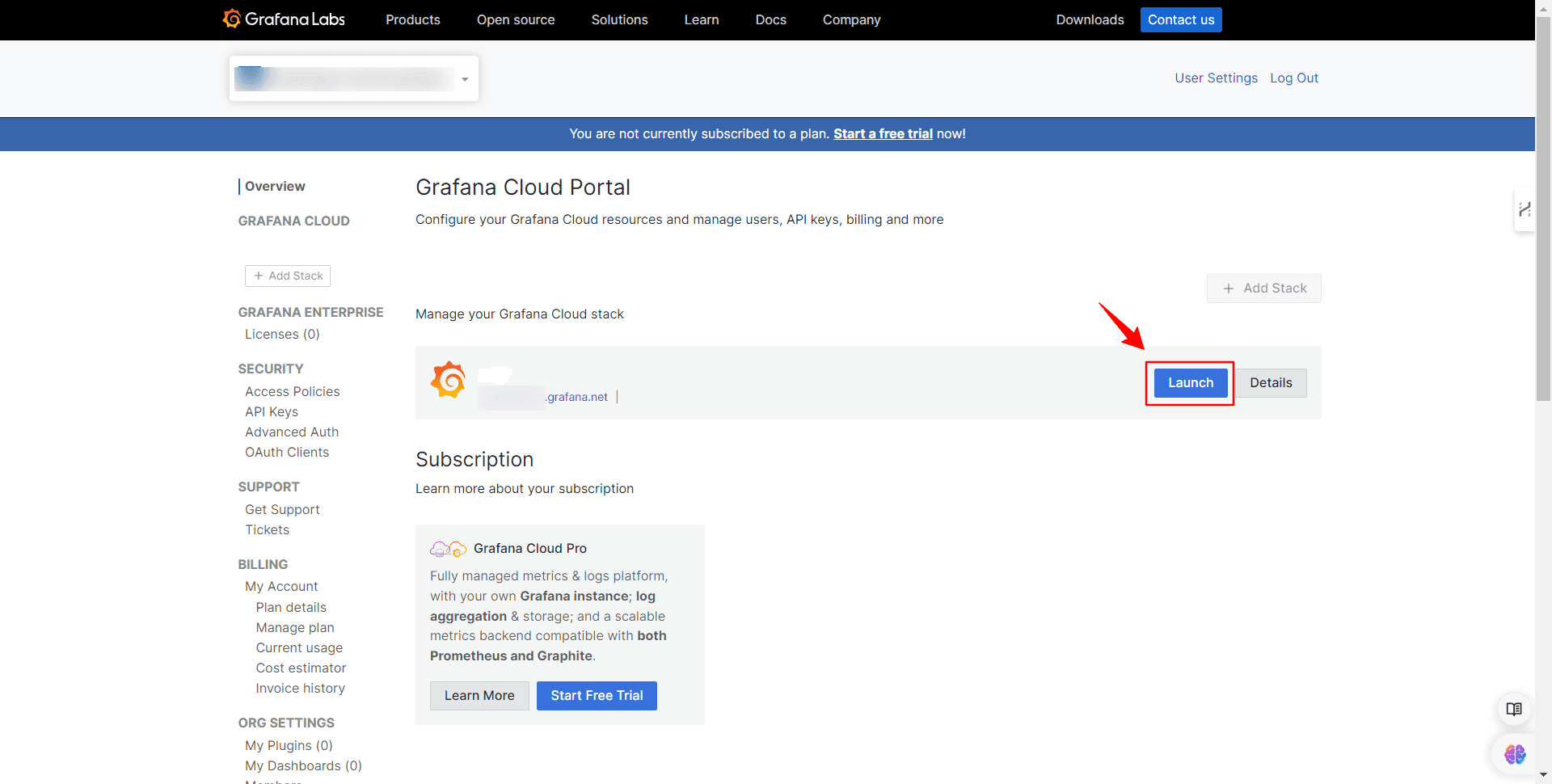Click the stack Details button

(1271, 383)
